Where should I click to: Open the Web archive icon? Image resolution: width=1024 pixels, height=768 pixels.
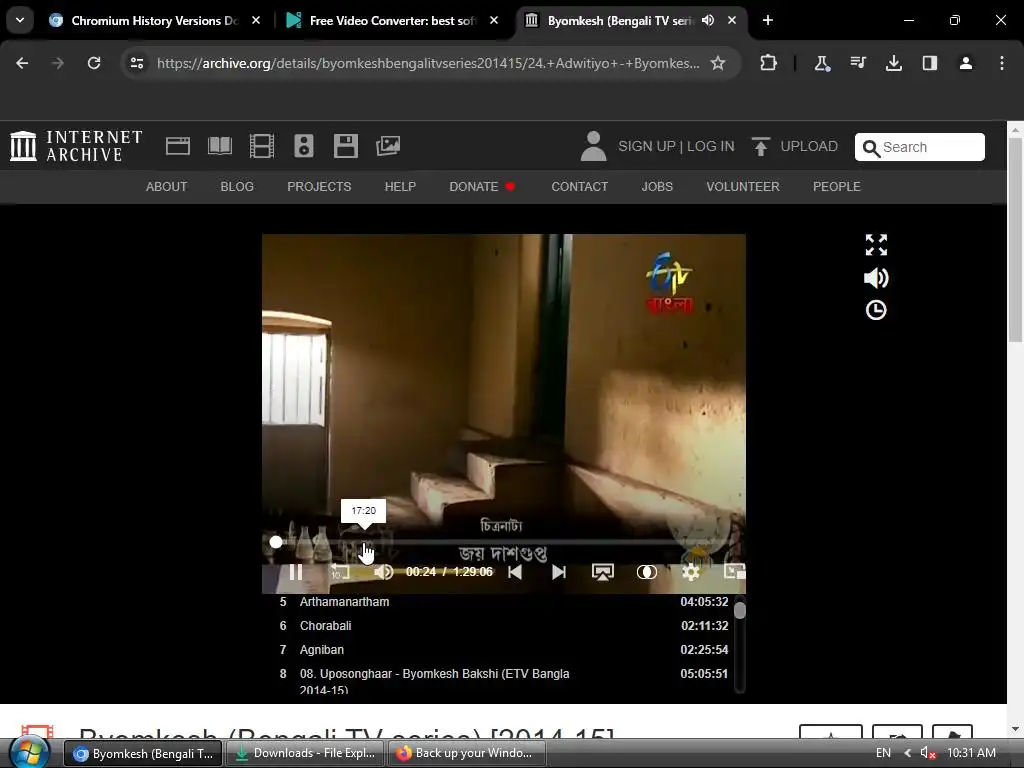[178, 146]
